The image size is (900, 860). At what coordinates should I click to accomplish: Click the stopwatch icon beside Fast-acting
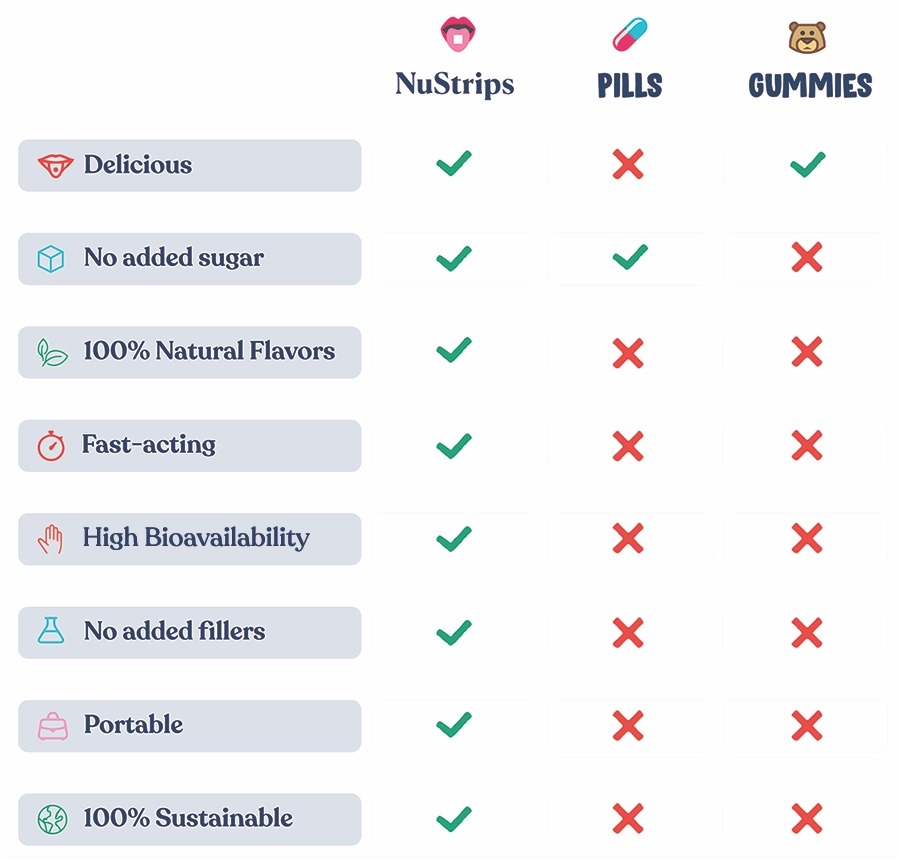pyautogui.click(x=51, y=446)
